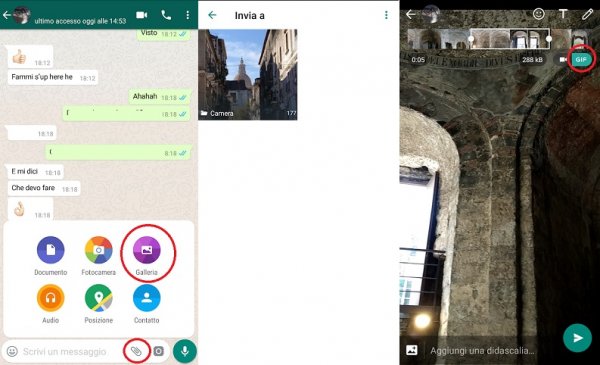Choose Contatto attachment option
Screen dimensions: 600x365
(x=147, y=304)
